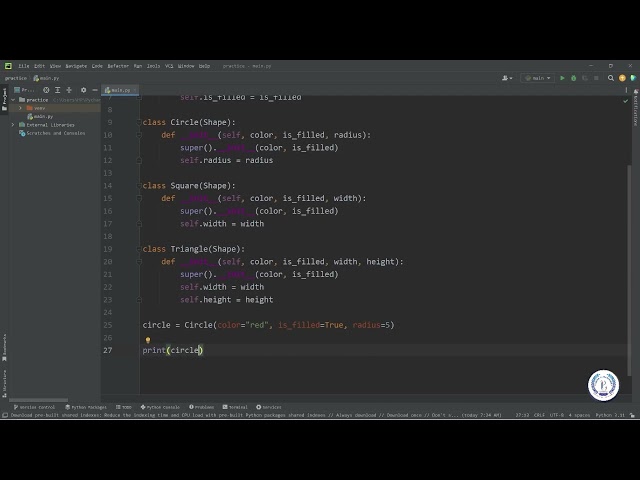Open the Help menu
Viewport: 640px width, 480px height.
tap(204, 66)
